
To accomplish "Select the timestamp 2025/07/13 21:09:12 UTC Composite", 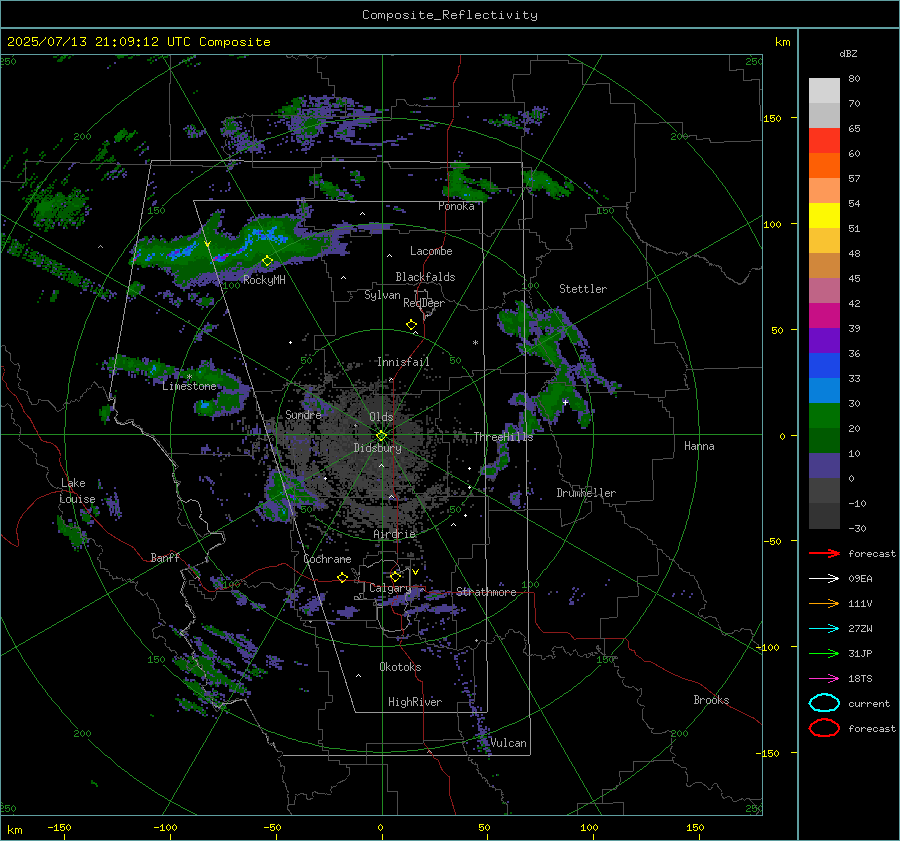I will pyautogui.click(x=138, y=42).
